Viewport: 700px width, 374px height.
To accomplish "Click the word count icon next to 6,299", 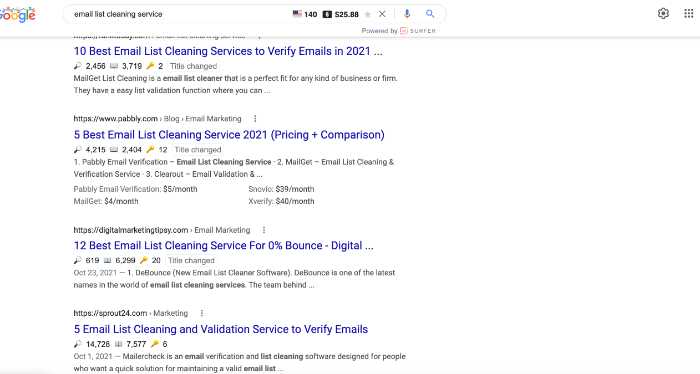I will tap(108, 260).
